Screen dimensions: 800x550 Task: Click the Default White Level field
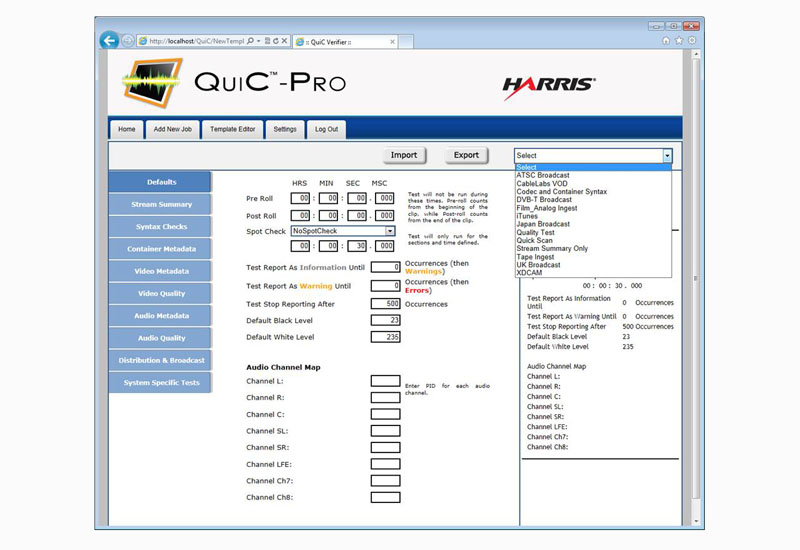coord(385,337)
